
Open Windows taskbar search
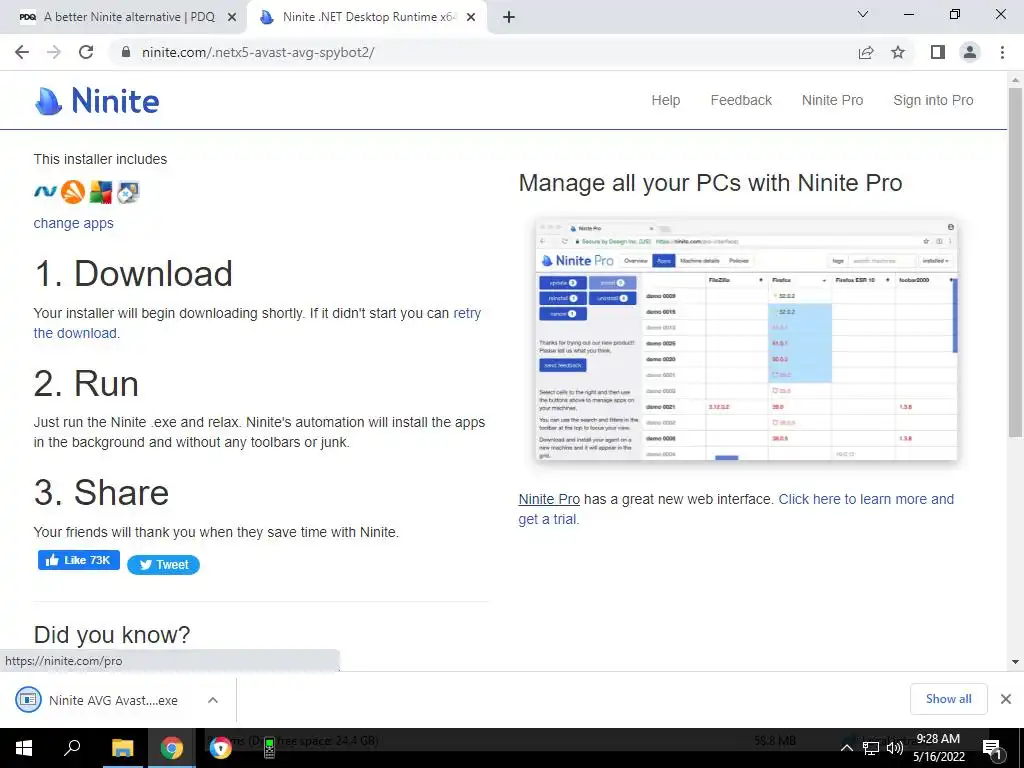[72, 748]
